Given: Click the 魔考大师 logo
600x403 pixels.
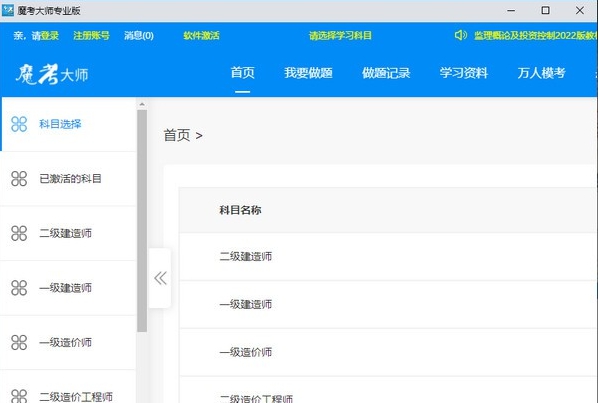Looking at the screenshot, I should [54, 73].
